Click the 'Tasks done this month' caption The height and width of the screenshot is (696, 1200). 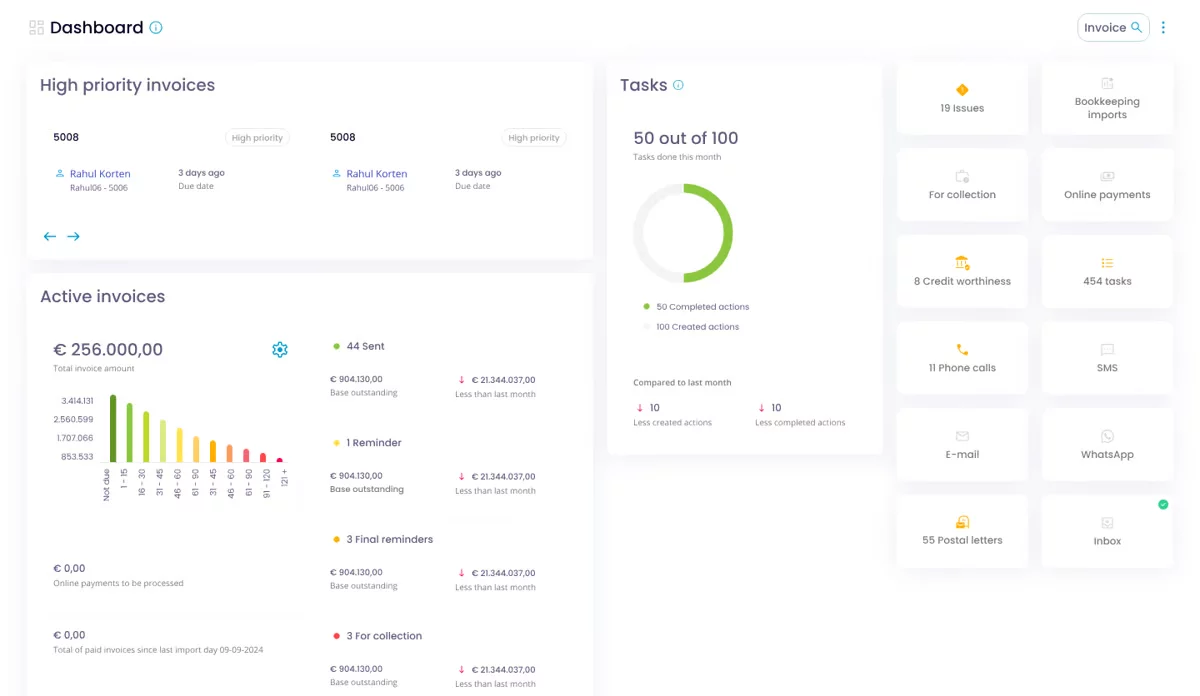(x=677, y=157)
